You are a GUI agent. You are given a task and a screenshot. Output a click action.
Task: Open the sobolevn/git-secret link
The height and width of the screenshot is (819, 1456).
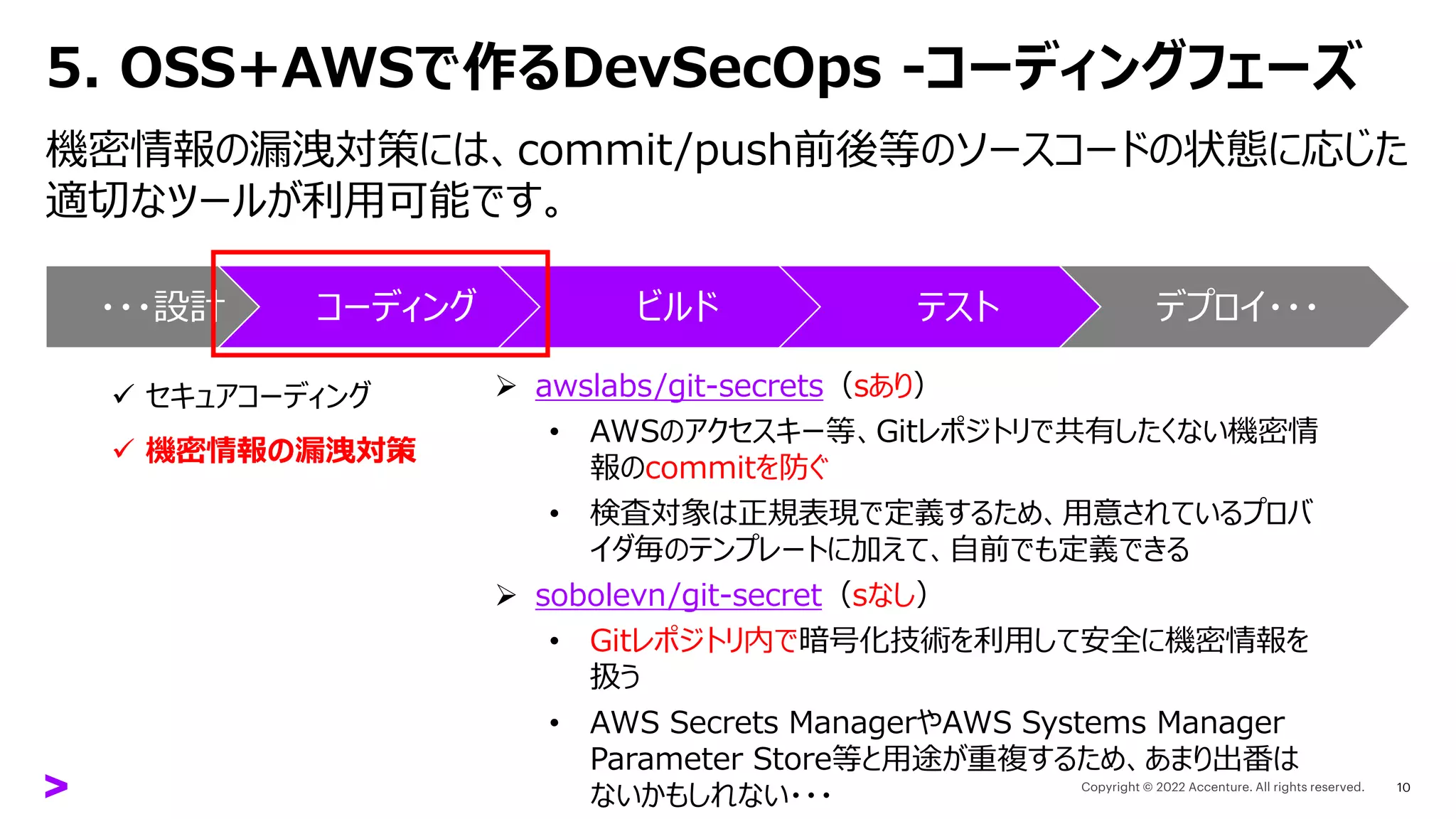click(x=678, y=595)
